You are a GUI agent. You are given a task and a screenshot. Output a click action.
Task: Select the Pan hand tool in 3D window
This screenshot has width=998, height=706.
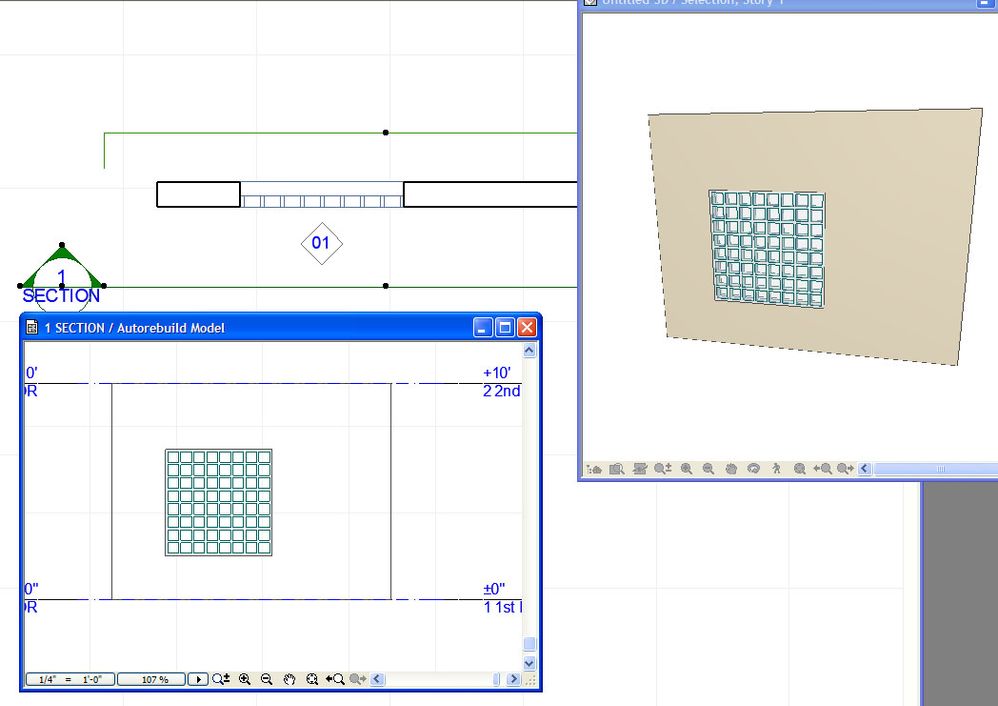point(731,469)
